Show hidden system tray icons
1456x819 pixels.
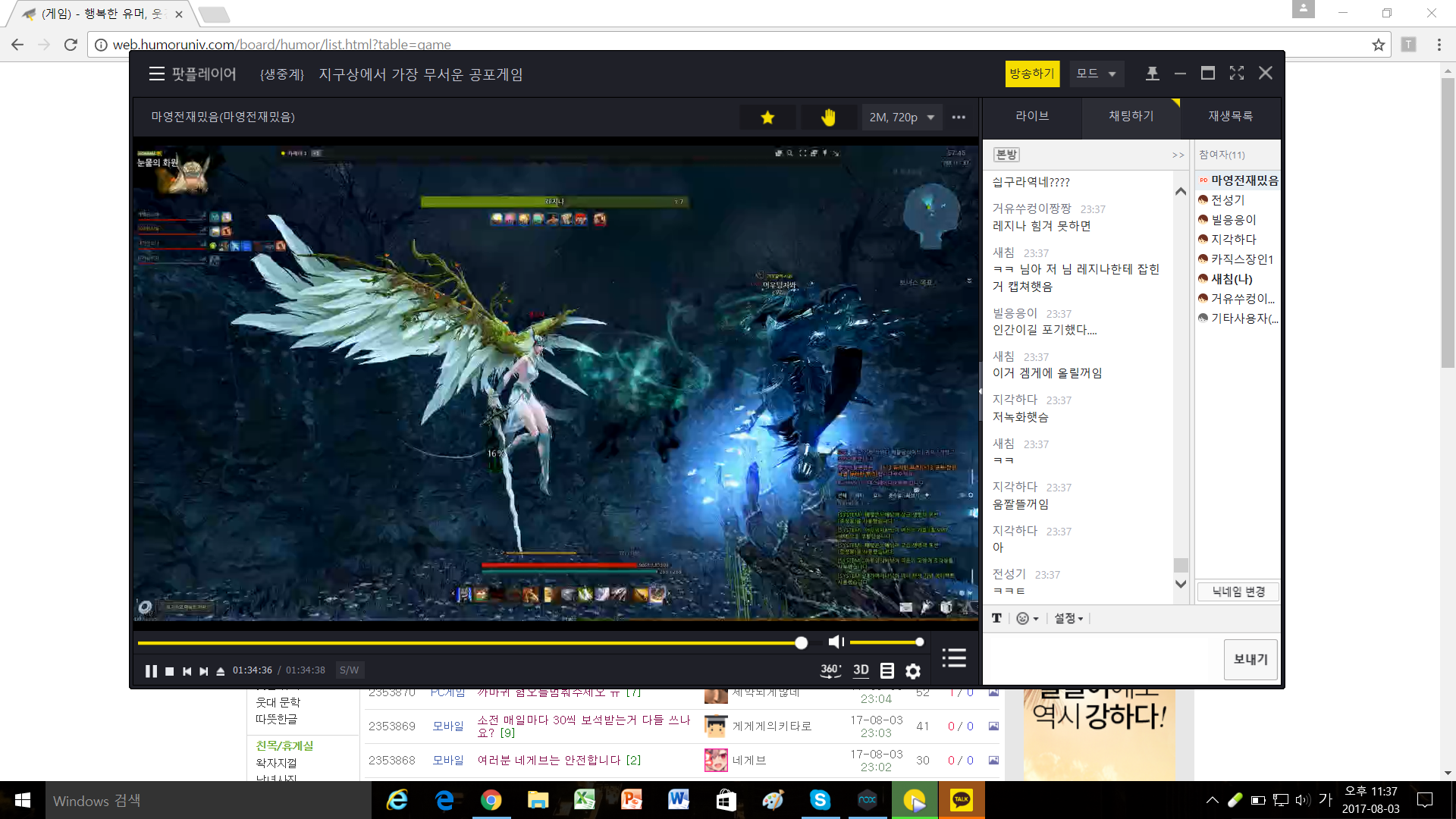pyautogui.click(x=1212, y=800)
